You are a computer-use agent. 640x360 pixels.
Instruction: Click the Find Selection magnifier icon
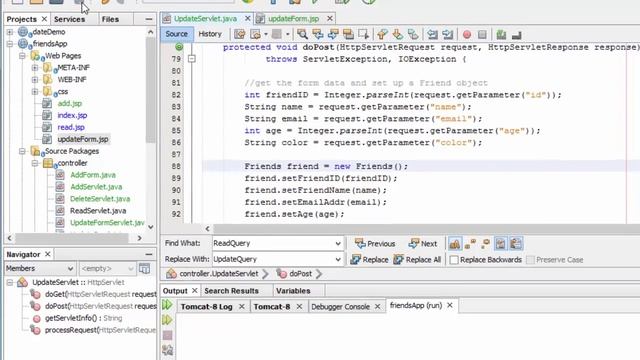(x=302, y=34)
